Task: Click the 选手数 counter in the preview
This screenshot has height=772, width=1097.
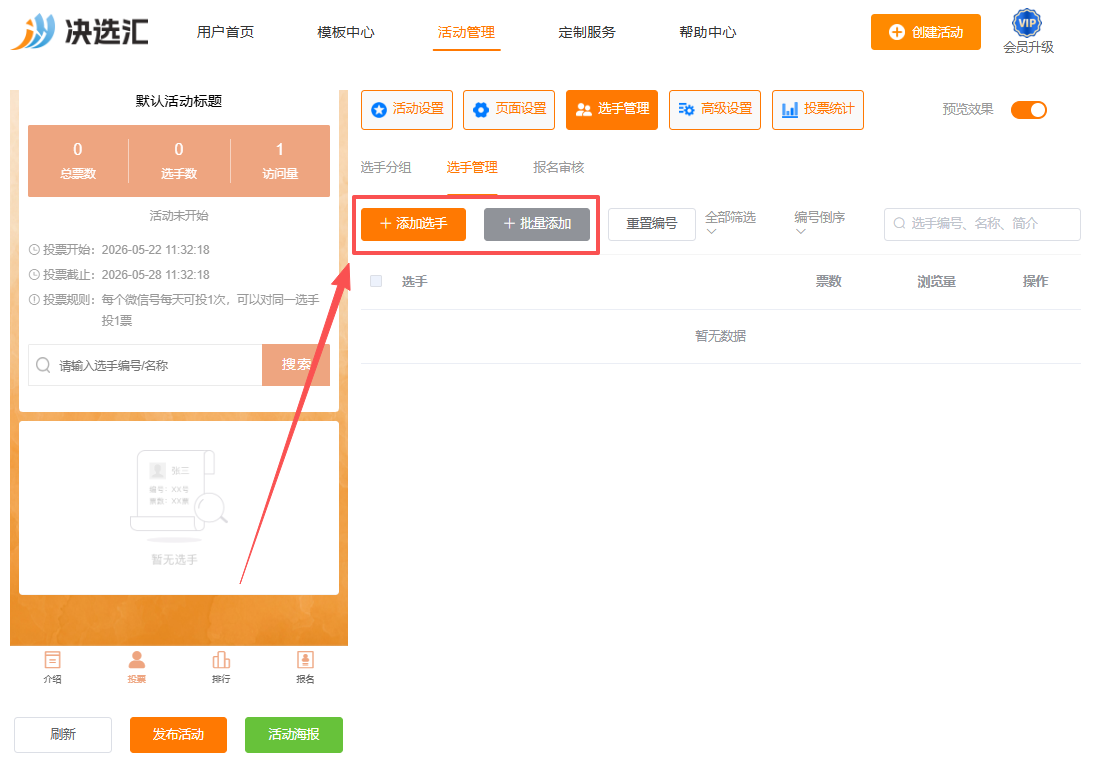Action: coord(178,161)
